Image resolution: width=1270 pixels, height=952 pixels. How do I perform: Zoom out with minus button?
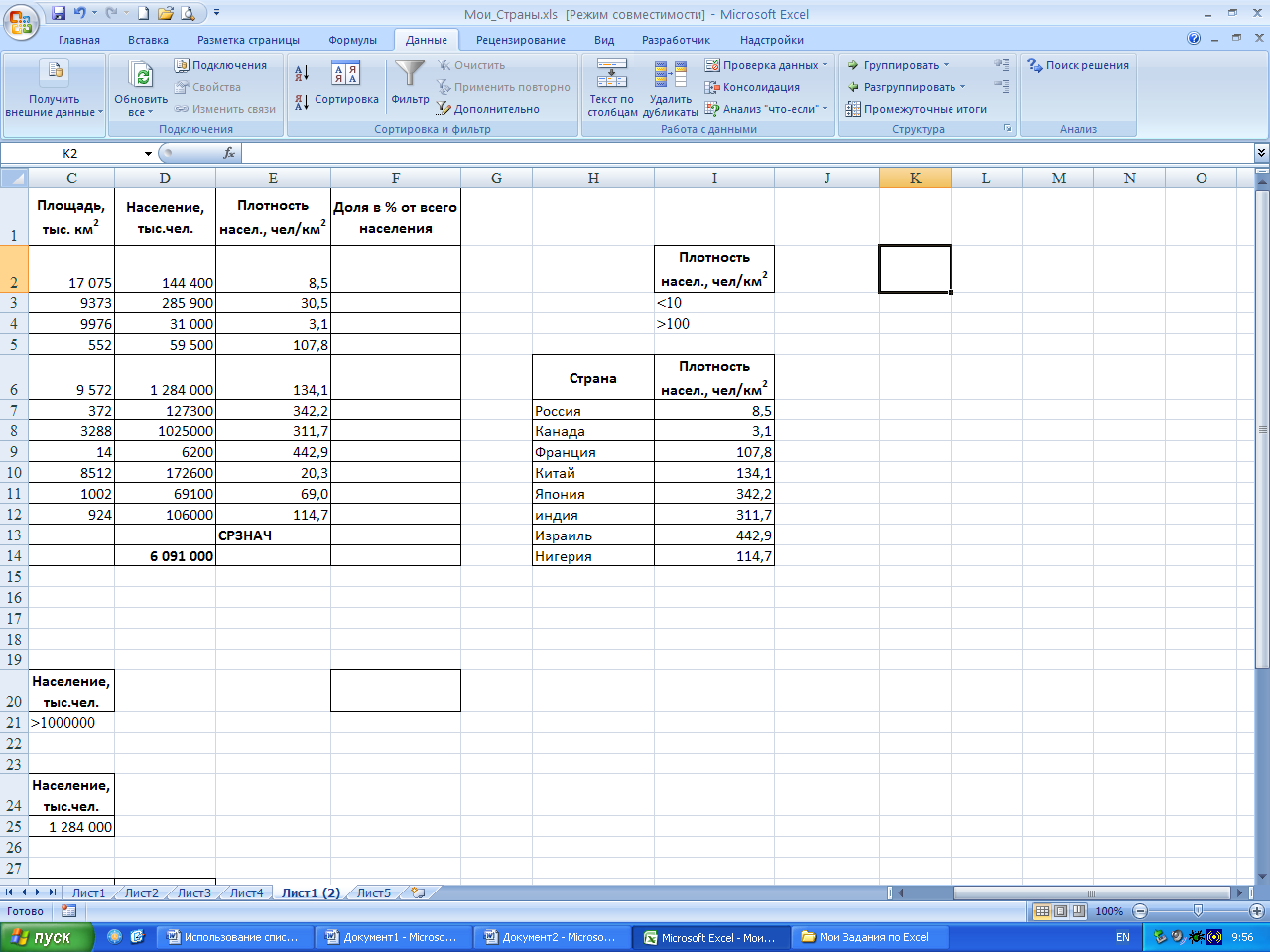coord(1140,911)
